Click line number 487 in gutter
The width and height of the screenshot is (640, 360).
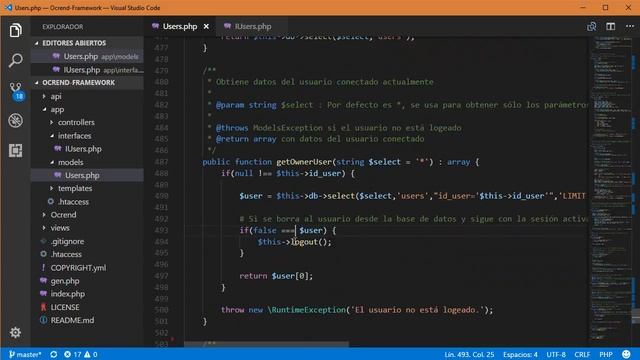[x=162, y=162]
